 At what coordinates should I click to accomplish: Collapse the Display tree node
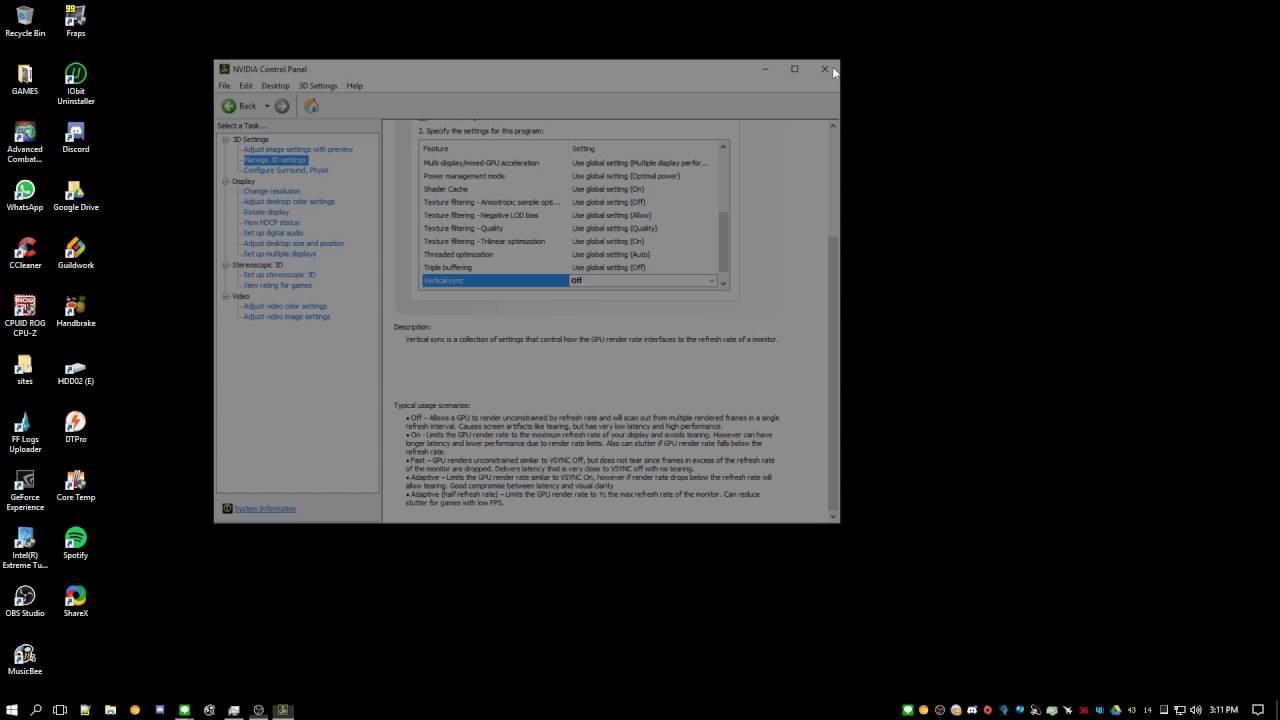[225, 181]
